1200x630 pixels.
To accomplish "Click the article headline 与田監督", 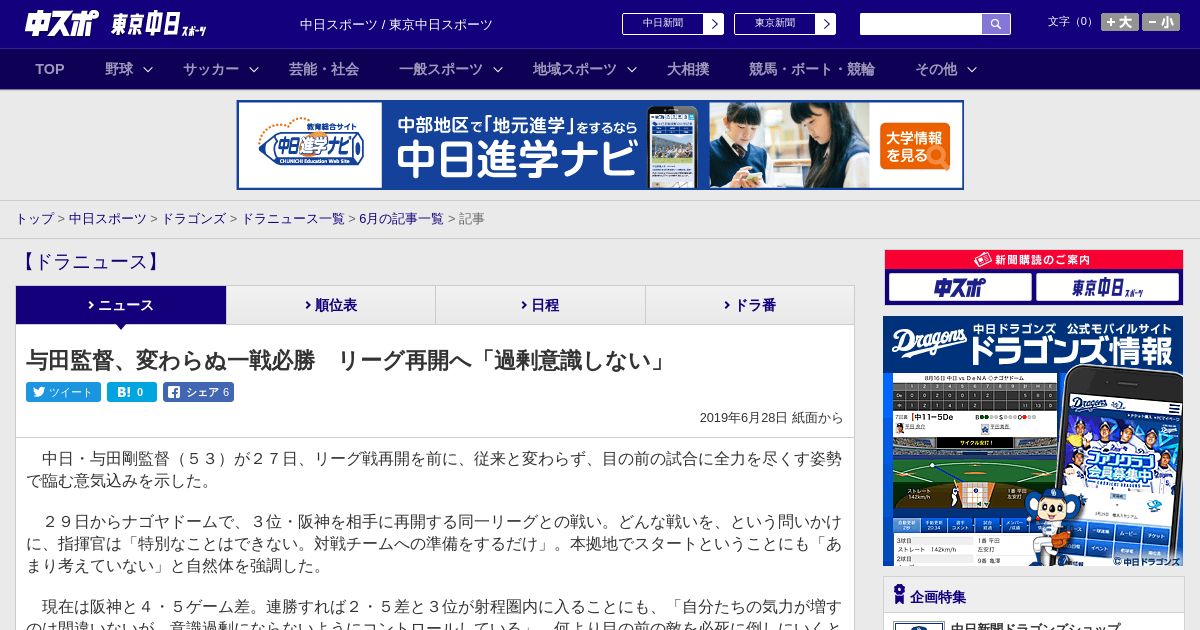I will [347, 360].
